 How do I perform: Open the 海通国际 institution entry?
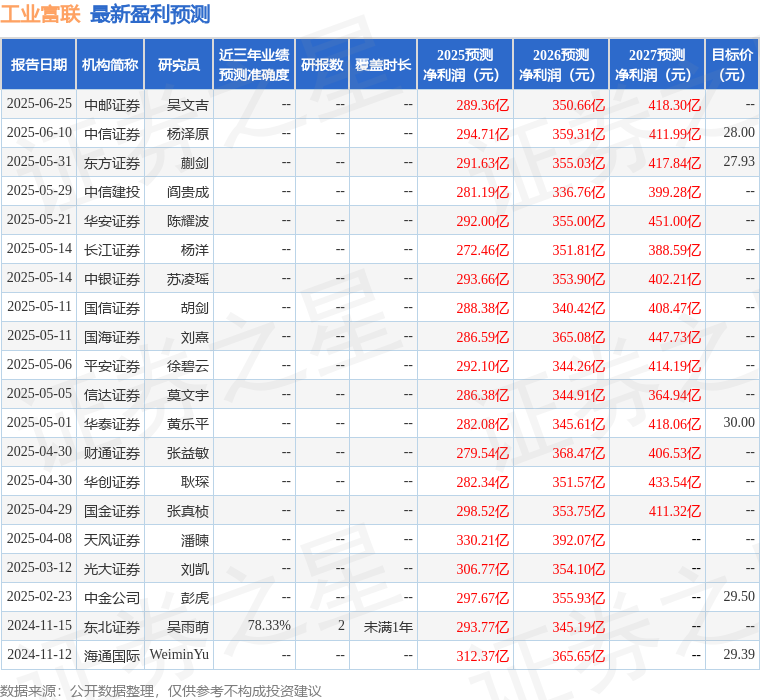[x=112, y=656]
